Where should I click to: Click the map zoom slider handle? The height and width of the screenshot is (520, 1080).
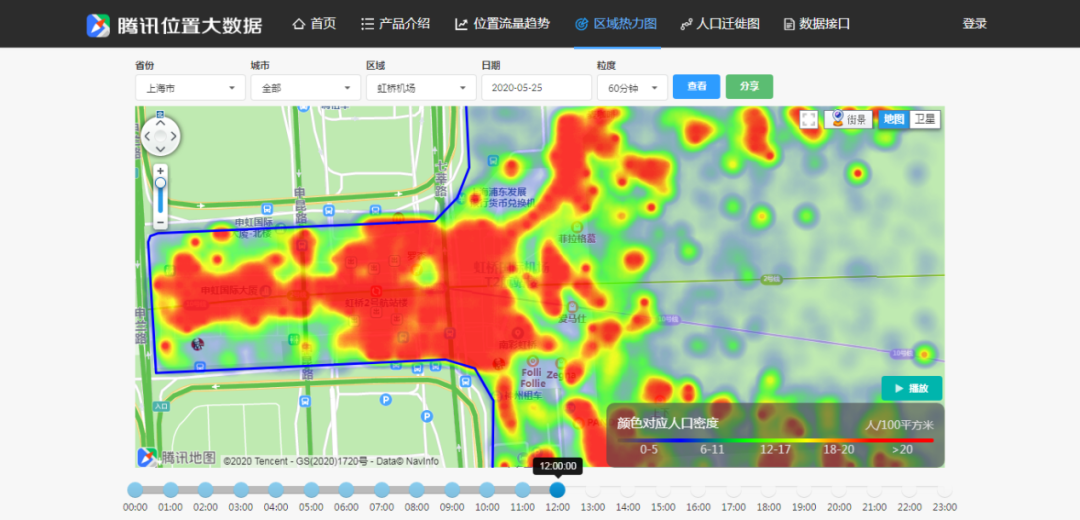click(x=160, y=183)
